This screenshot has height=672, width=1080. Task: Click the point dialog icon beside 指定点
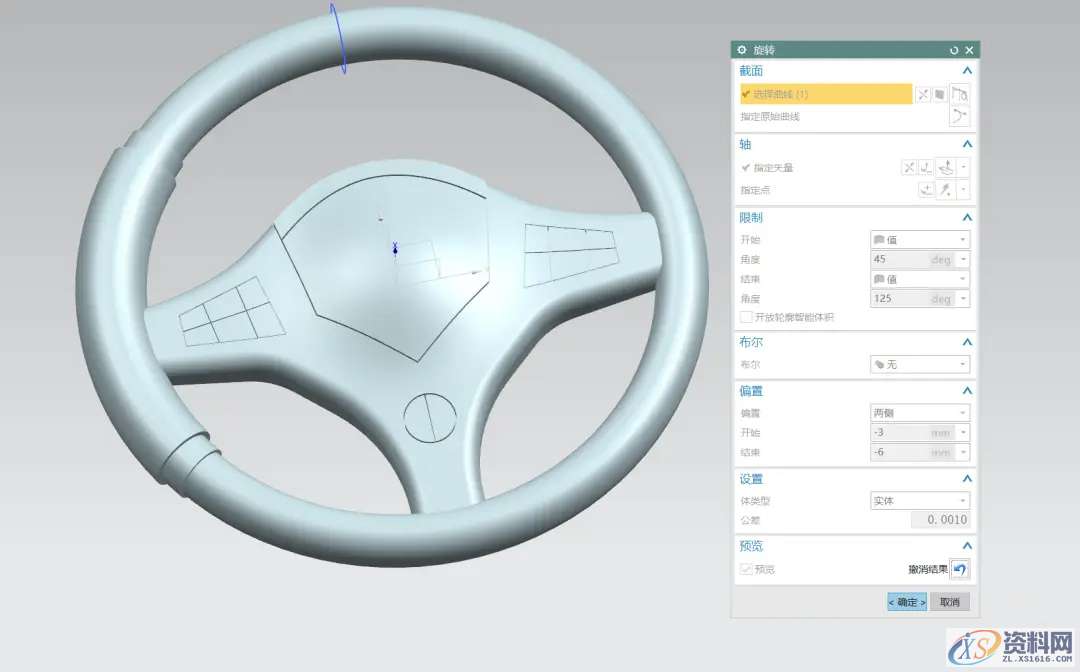(926, 190)
